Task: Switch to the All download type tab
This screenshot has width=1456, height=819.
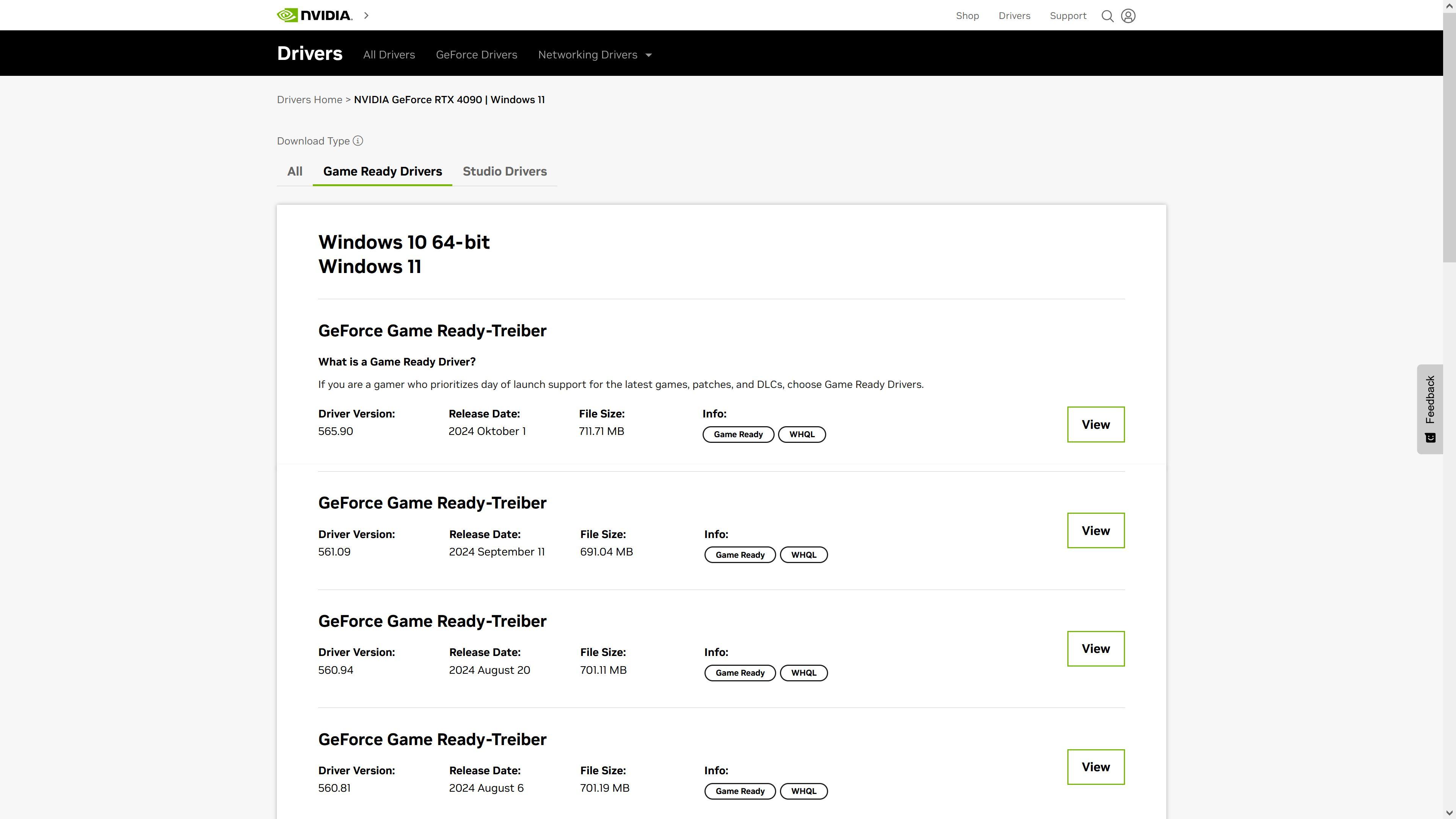Action: pos(295,171)
